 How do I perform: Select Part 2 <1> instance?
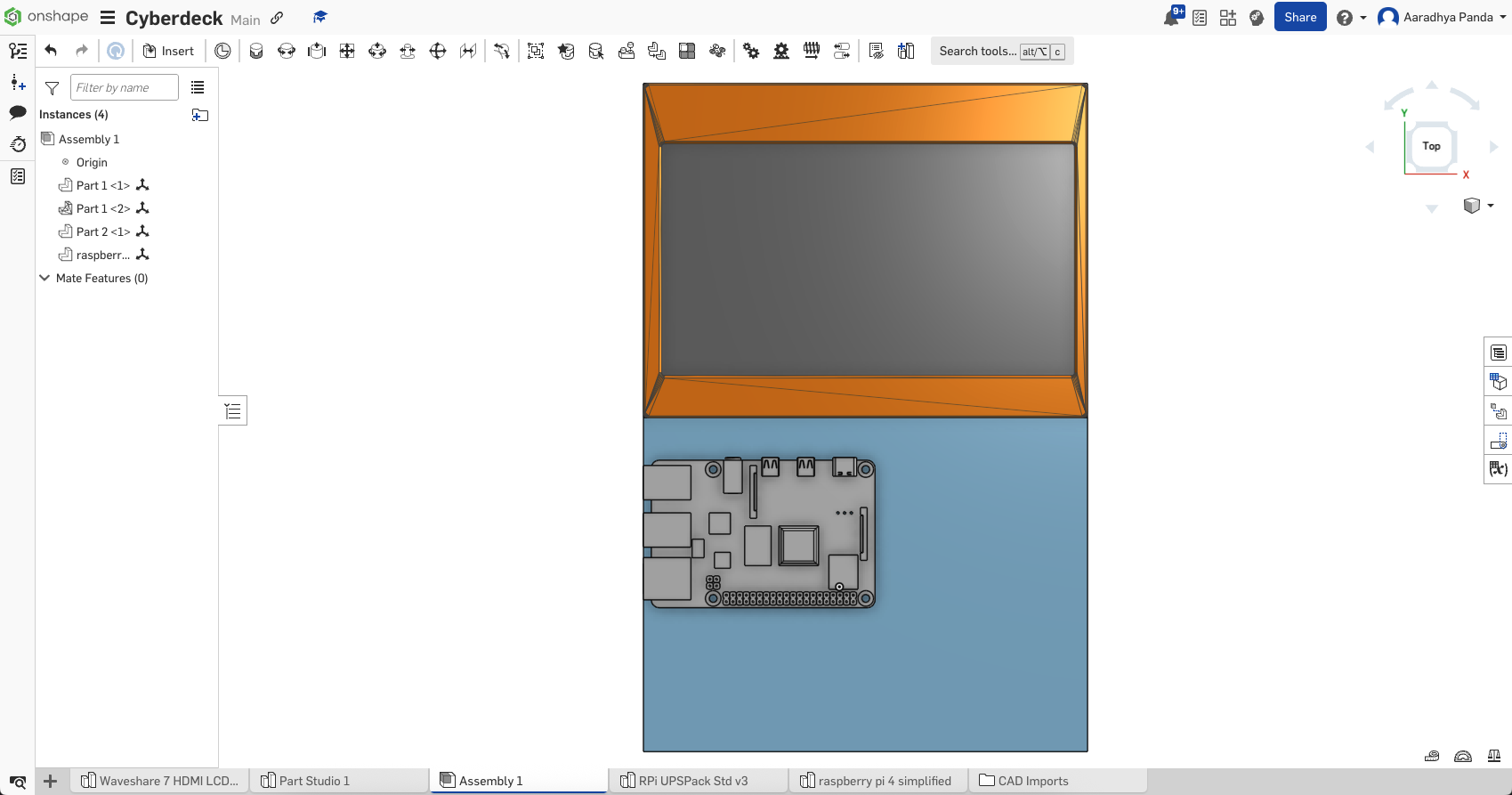(103, 231)
